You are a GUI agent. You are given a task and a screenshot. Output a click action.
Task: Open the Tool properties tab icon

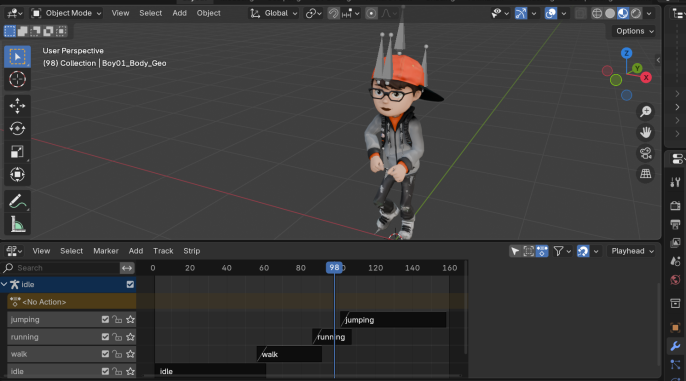pos(675,182)
